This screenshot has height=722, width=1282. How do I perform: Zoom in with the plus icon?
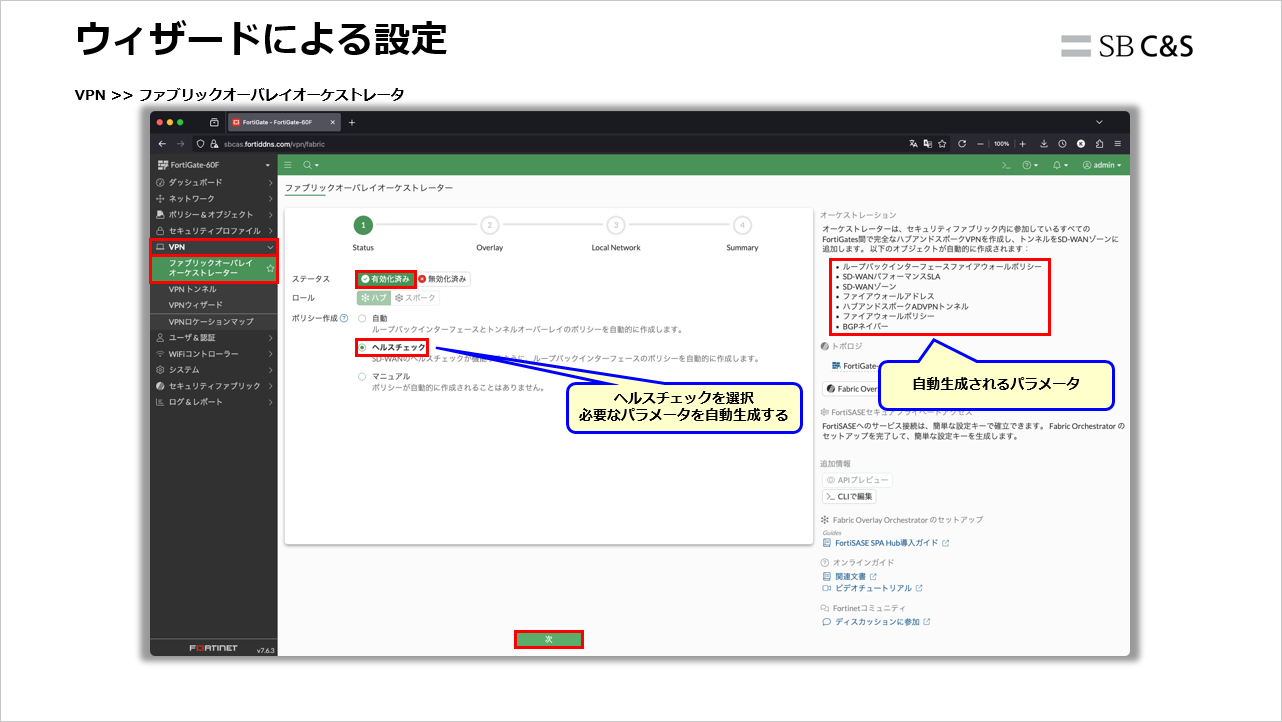[1022, 143]
